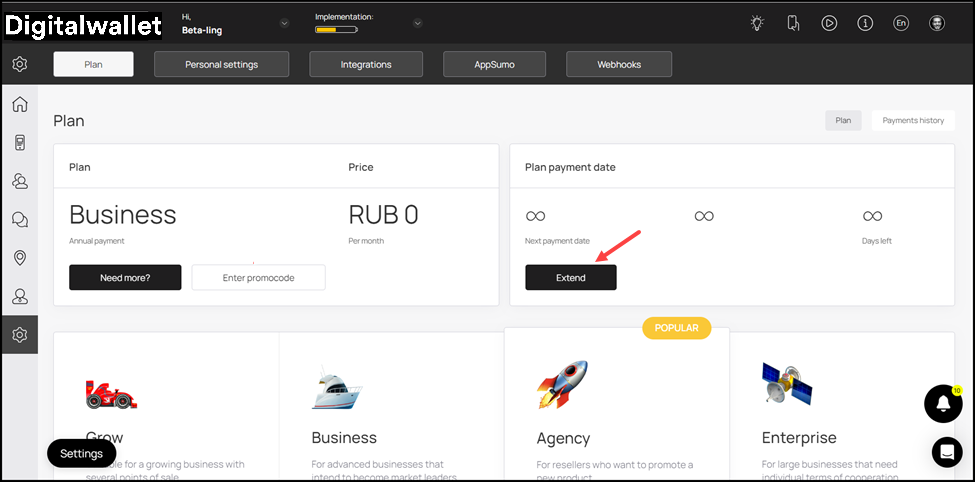Open the user avatar profile icon
This screenshot has height=482, width=975.
pos(937,23)
